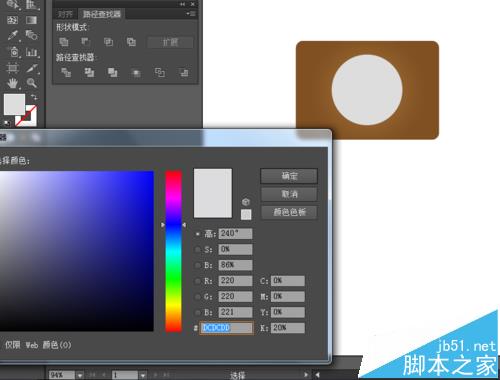
Task: Apply Divide pathfinder
Action: coord(66,72)
